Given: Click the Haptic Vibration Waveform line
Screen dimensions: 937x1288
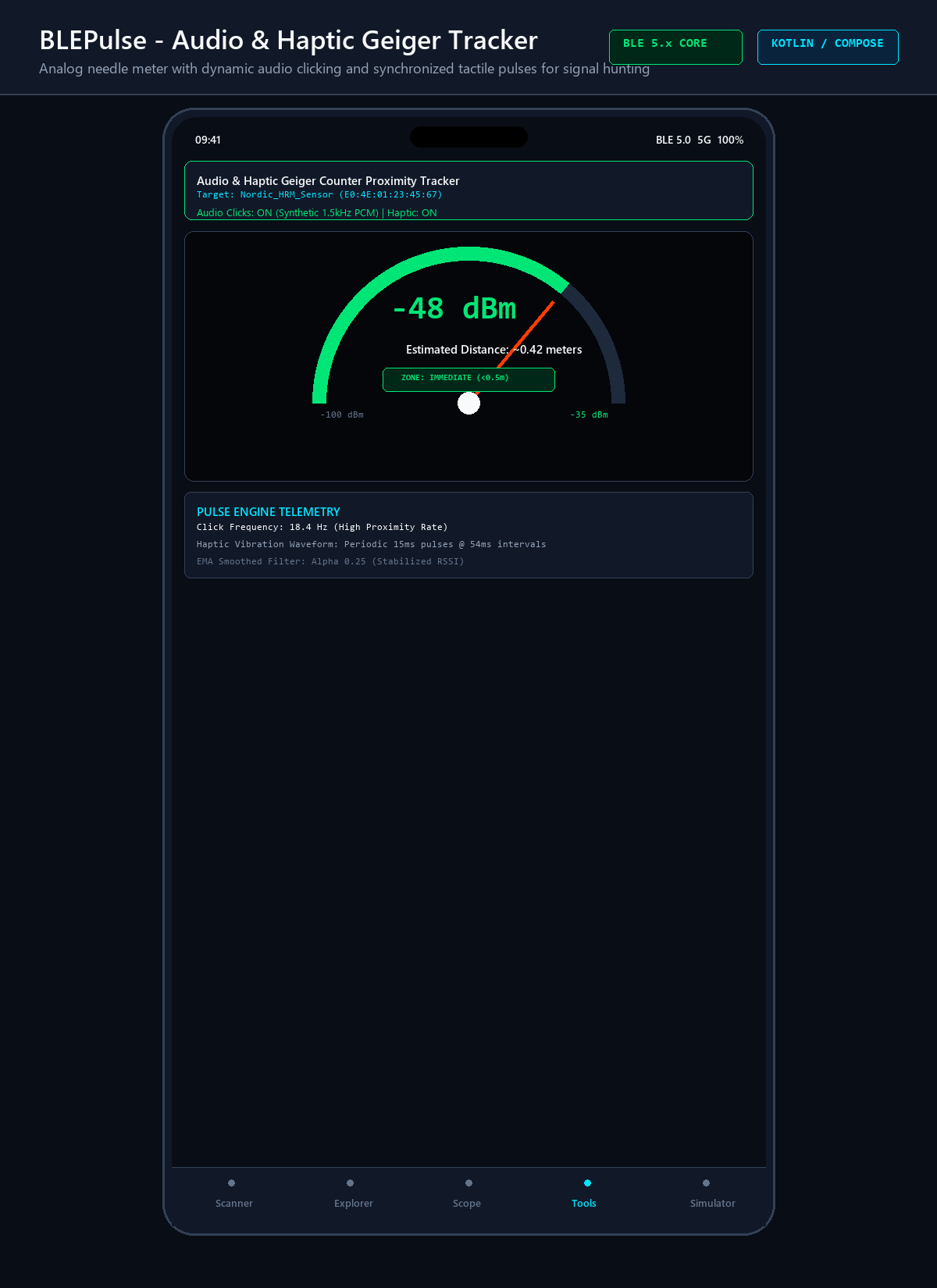Looking at the screenshot, I should click(x=371, y=544).
